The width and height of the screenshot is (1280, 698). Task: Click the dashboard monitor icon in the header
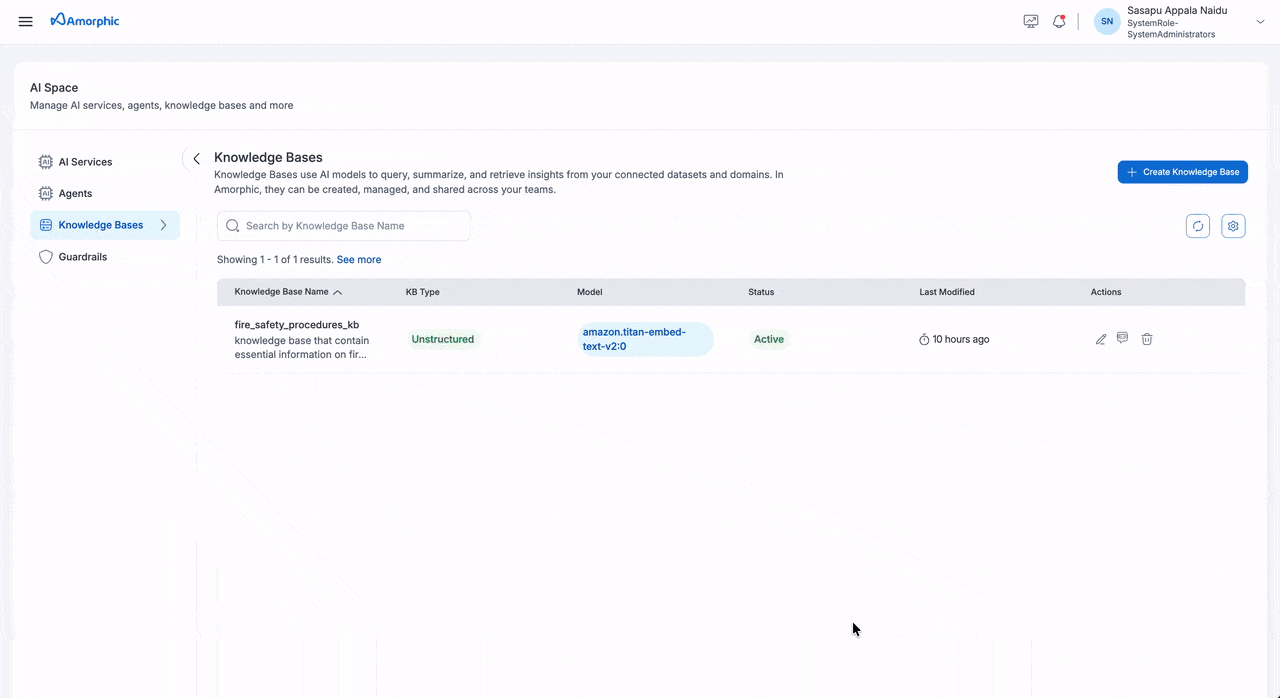1030,21
